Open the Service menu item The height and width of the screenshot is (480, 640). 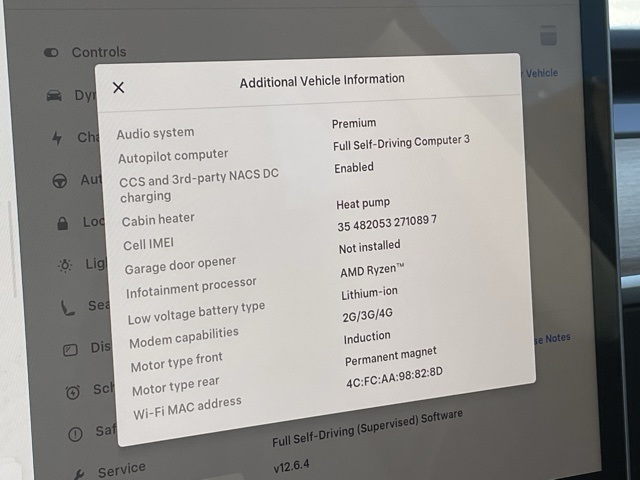point(122,469)
